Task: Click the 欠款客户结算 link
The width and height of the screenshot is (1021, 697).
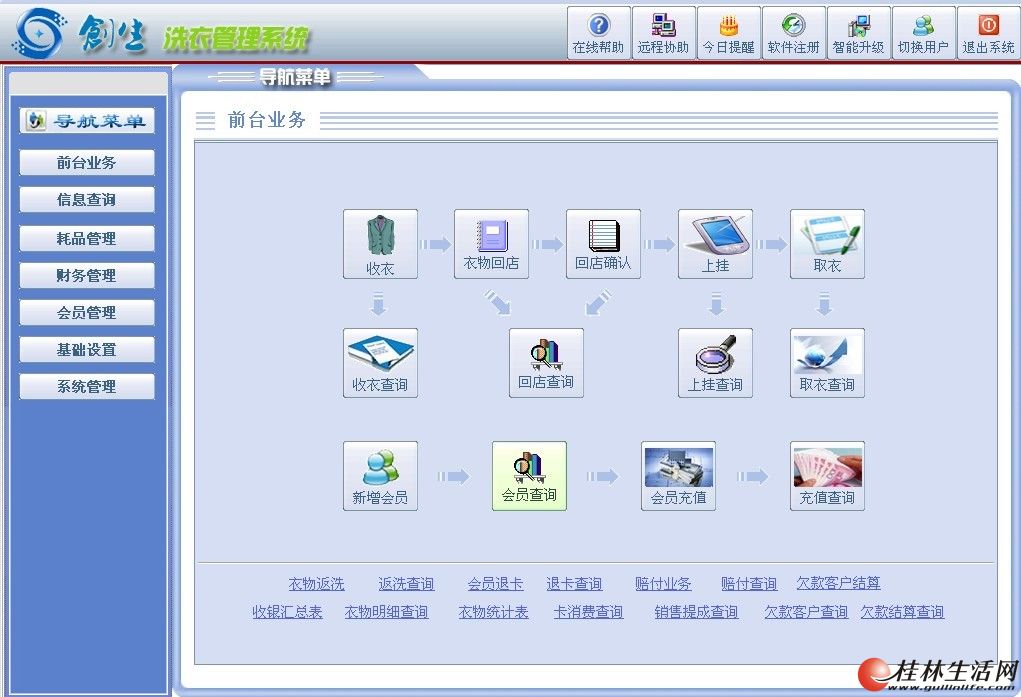Action: (x=838, y=584)
